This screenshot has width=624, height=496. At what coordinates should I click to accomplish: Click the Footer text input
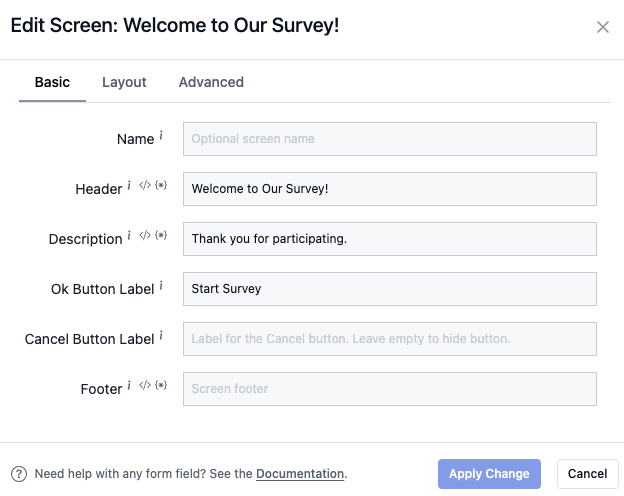pos(389,389)
